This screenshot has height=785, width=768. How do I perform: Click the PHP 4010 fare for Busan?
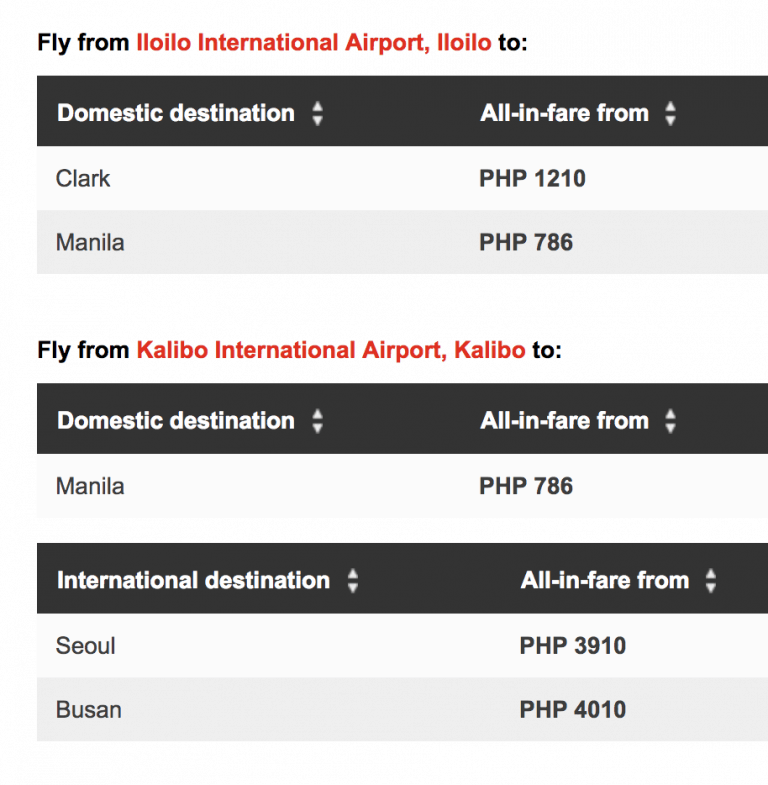click(572, 710)
